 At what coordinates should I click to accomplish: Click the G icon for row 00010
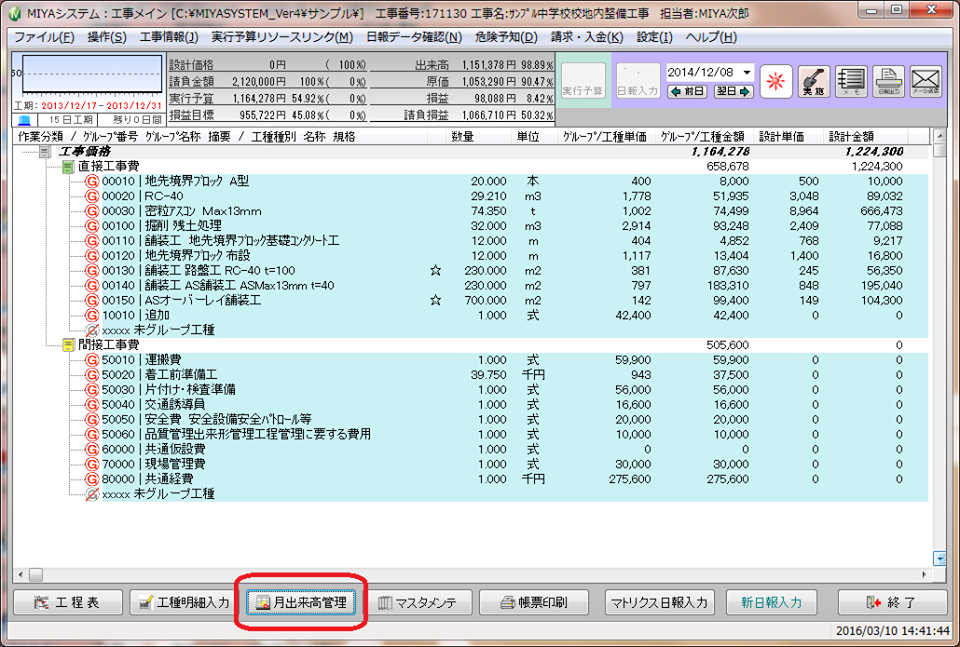click(x=92, y=181)
